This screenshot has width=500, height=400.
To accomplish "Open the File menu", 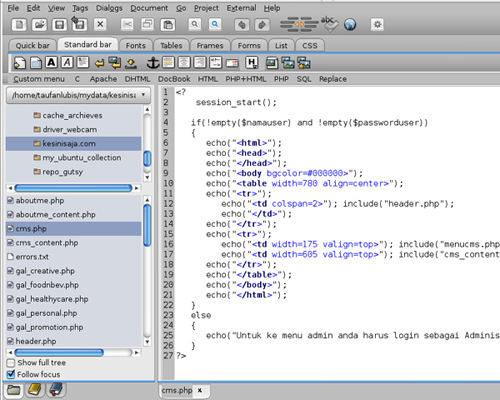I will pyautogui.click(x=13, y=8).
